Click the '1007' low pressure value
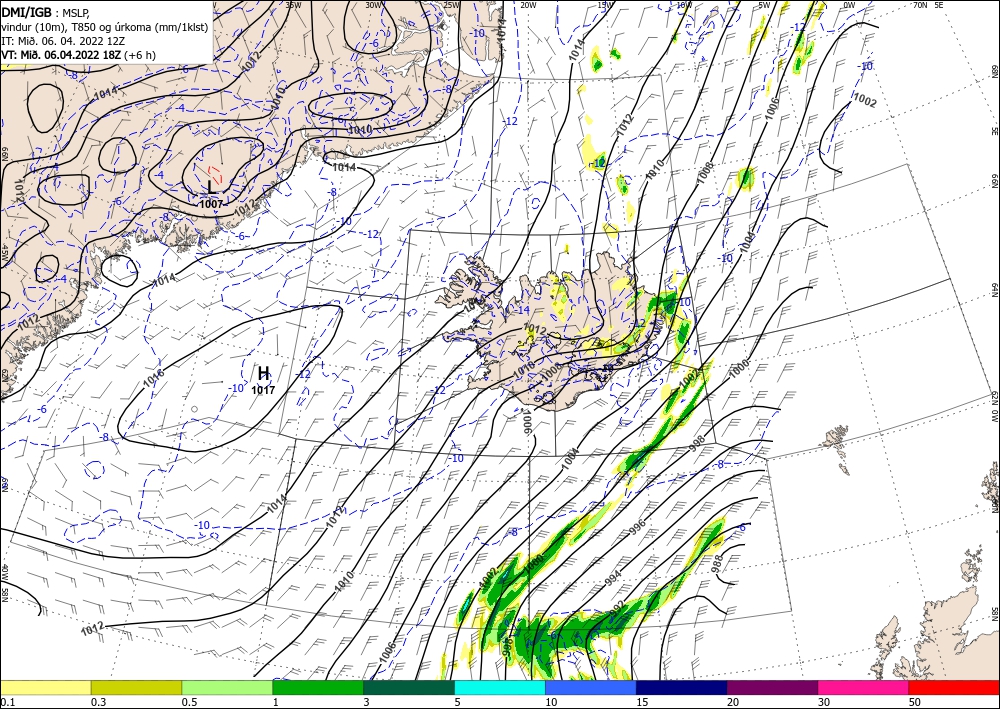 click(211, 204)
